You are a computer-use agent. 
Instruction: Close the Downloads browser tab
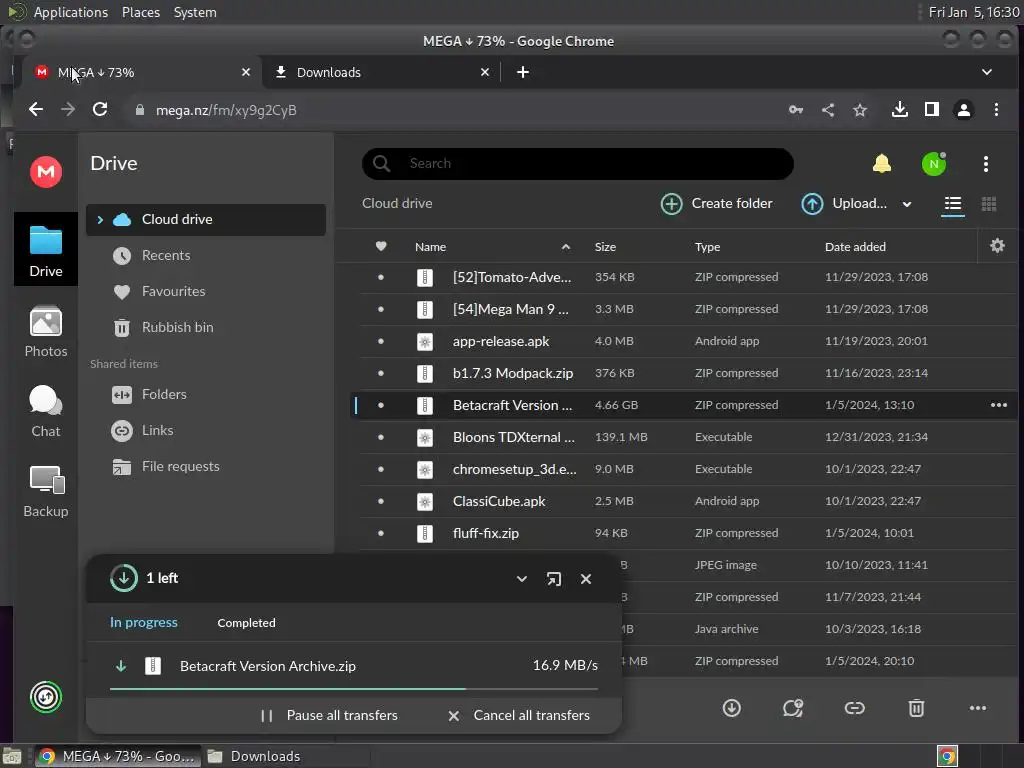(485, 72)
